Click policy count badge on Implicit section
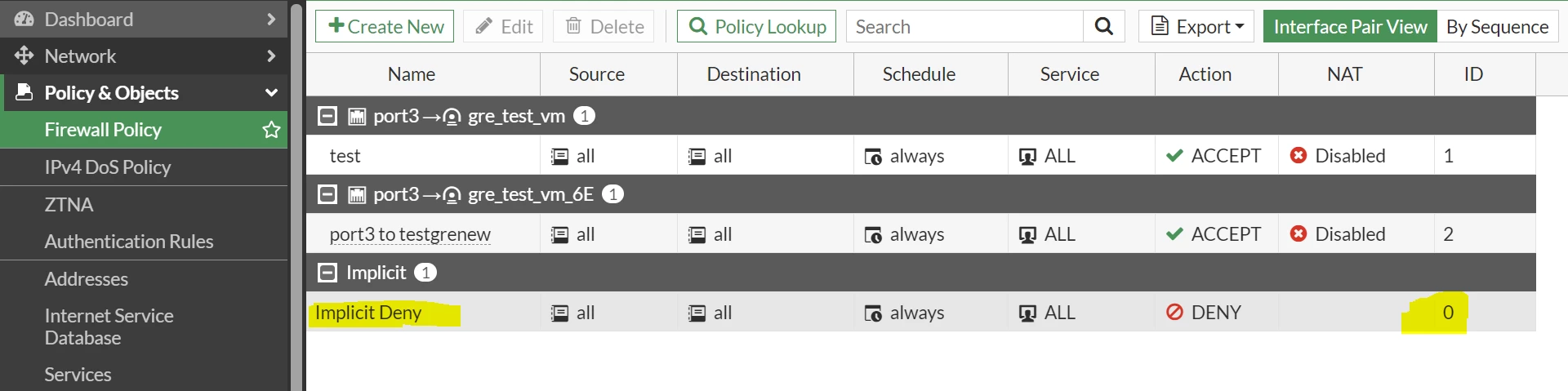 click(425, 273)
